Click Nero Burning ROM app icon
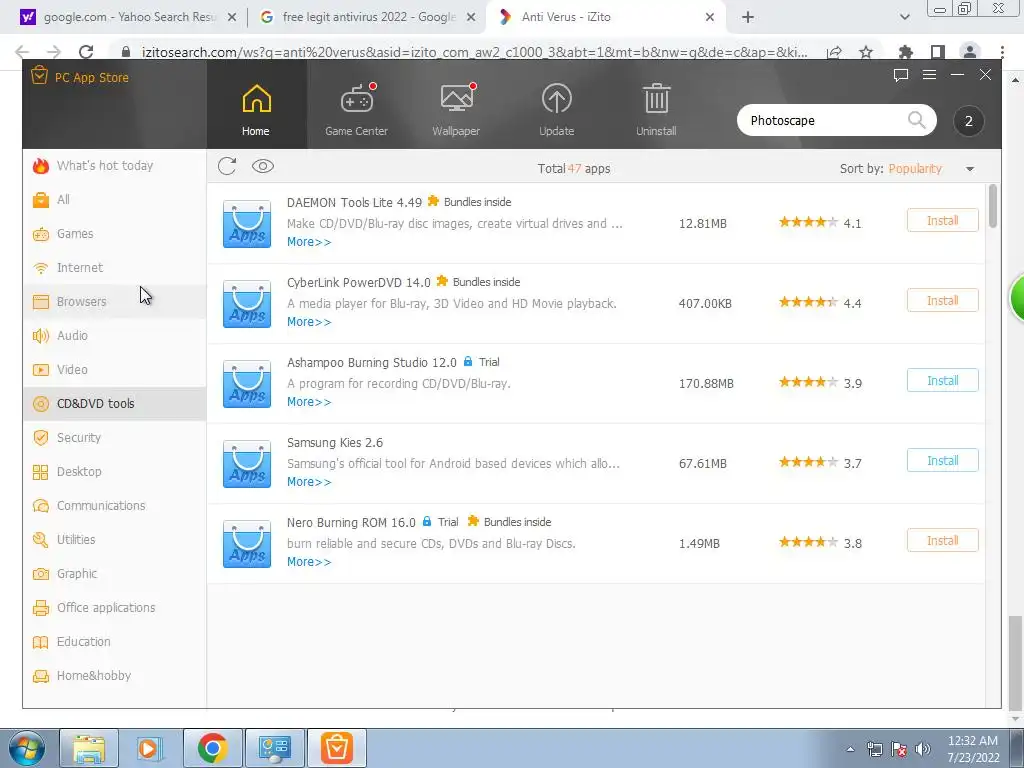The image size is (1024, 768). coord(247,544)
